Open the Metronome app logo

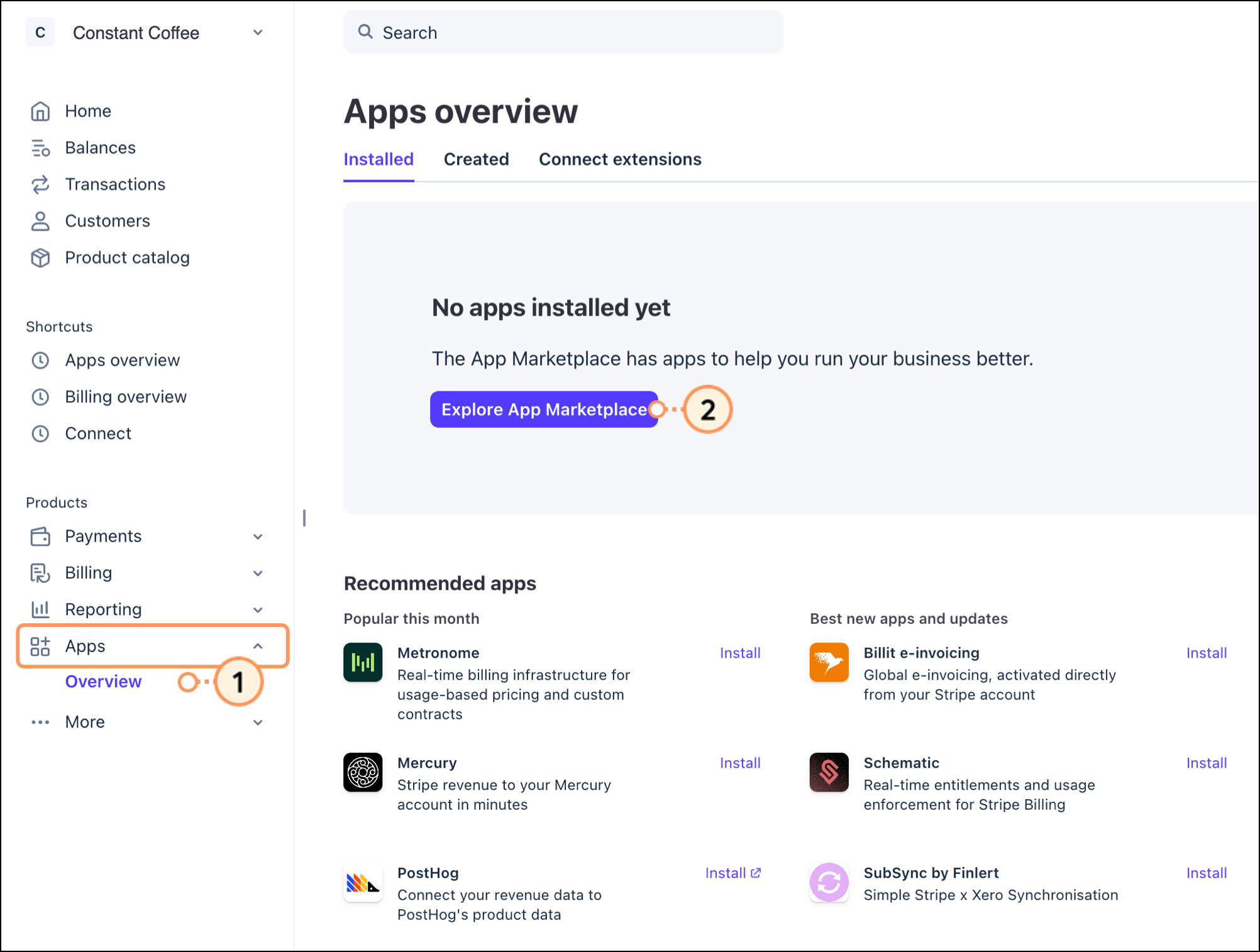(363, 662)
